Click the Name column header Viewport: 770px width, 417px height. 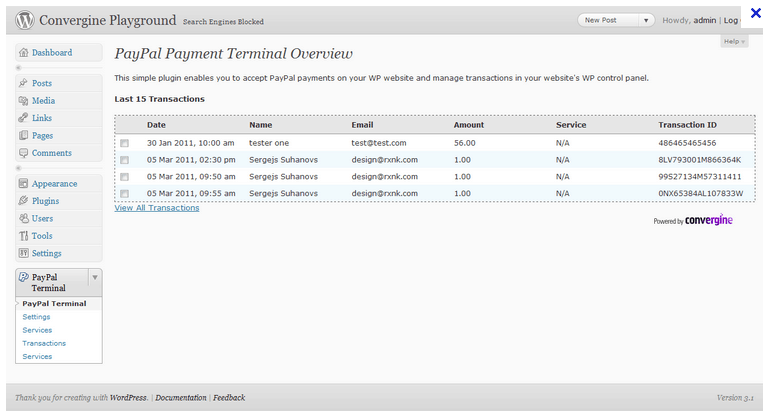coord(260,125)
